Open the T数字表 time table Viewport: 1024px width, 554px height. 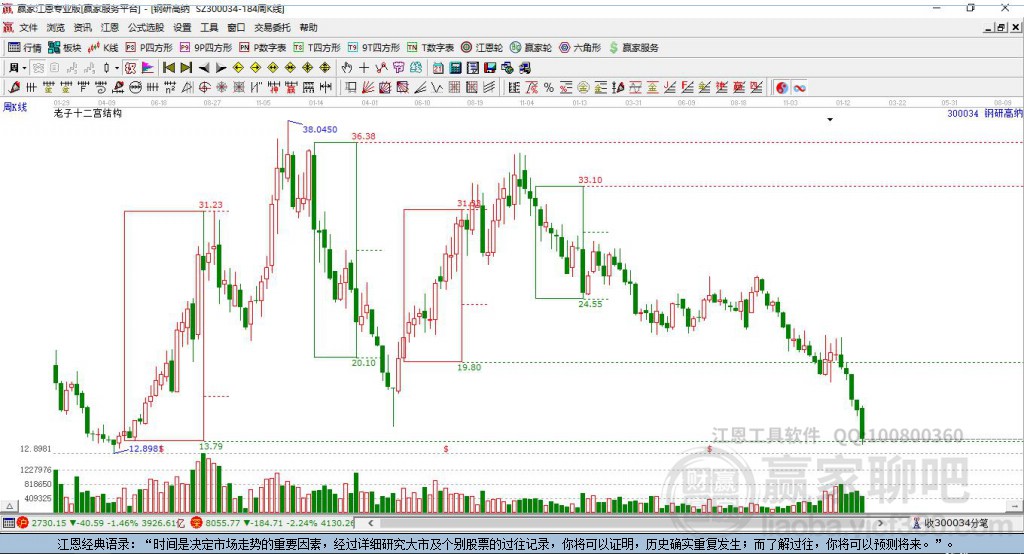click(430, 48)
